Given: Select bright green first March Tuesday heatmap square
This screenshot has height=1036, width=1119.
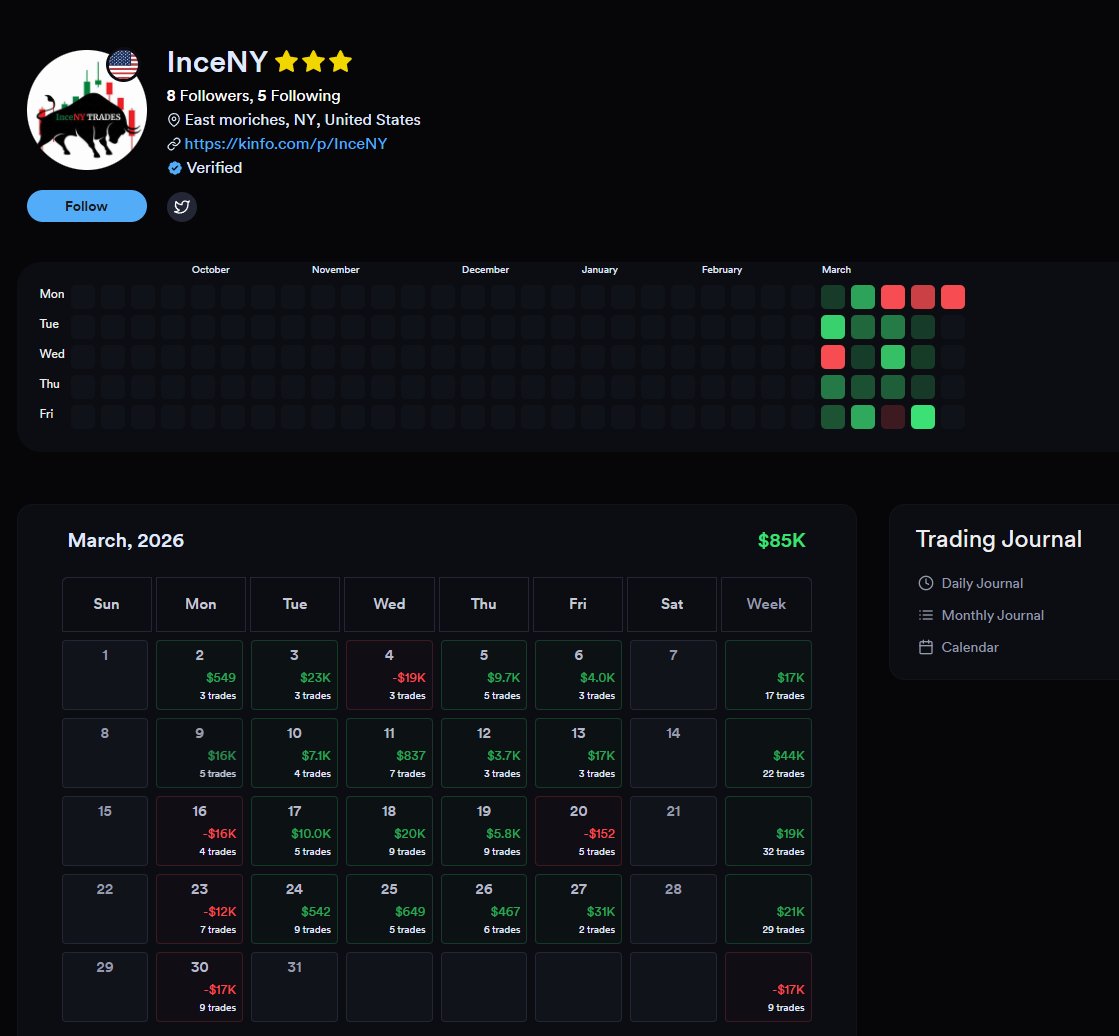Looking at the screenshot, I should (x=833, y=327).
